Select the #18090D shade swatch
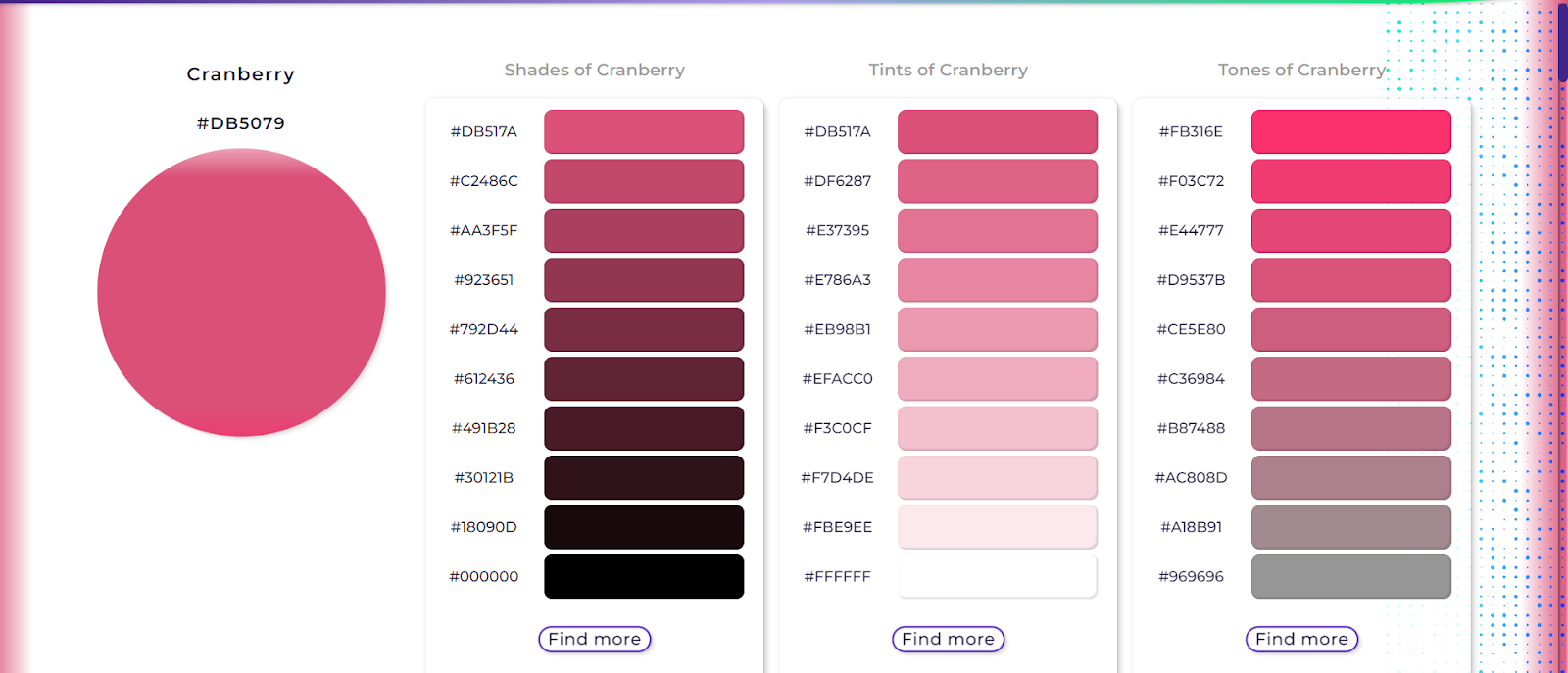This screenshot has width=1568, height=673. (644, 527)
